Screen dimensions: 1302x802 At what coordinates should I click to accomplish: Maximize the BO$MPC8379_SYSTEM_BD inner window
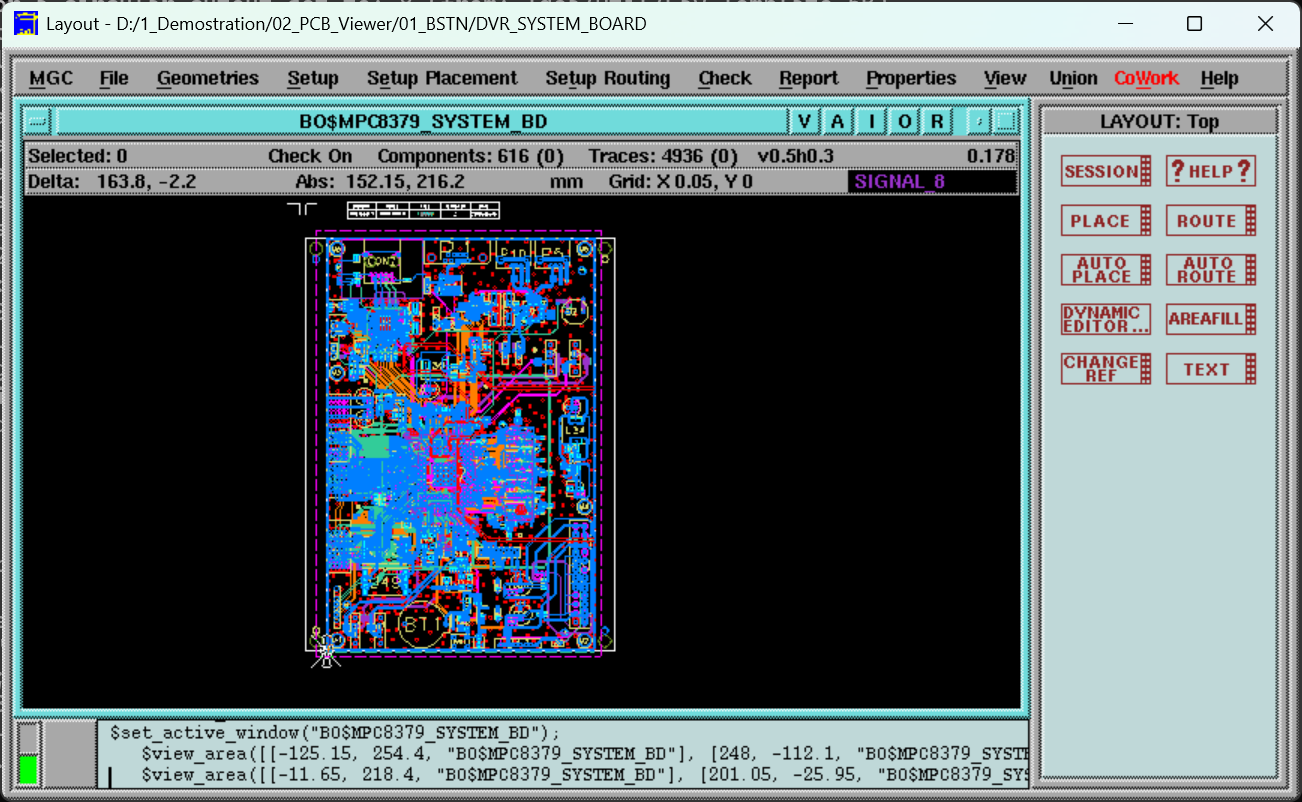1006,122
